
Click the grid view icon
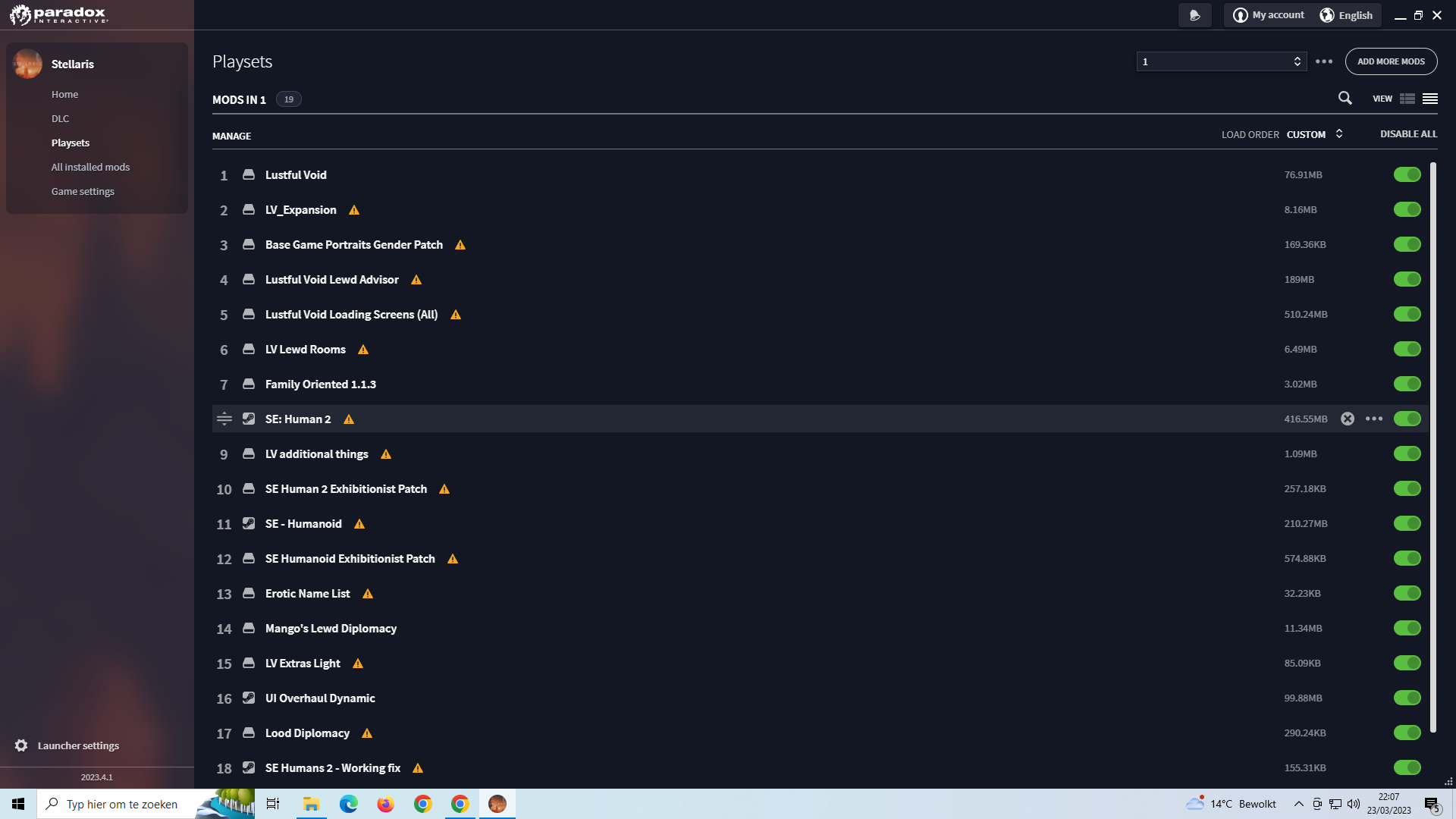[x=1407, y=97]
